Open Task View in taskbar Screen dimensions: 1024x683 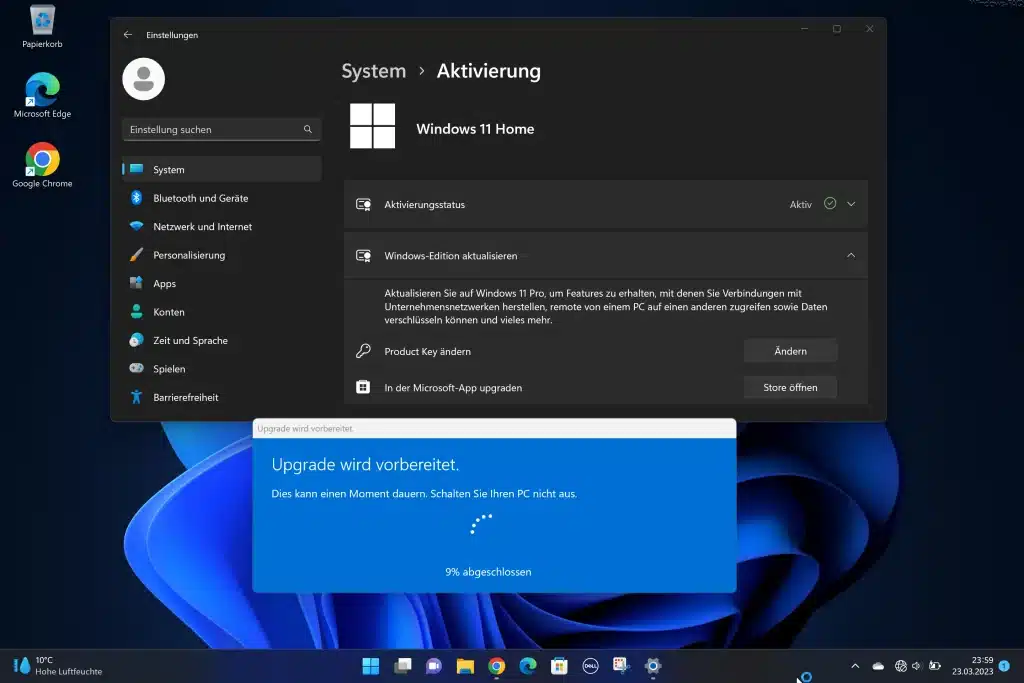coord(402,666)
